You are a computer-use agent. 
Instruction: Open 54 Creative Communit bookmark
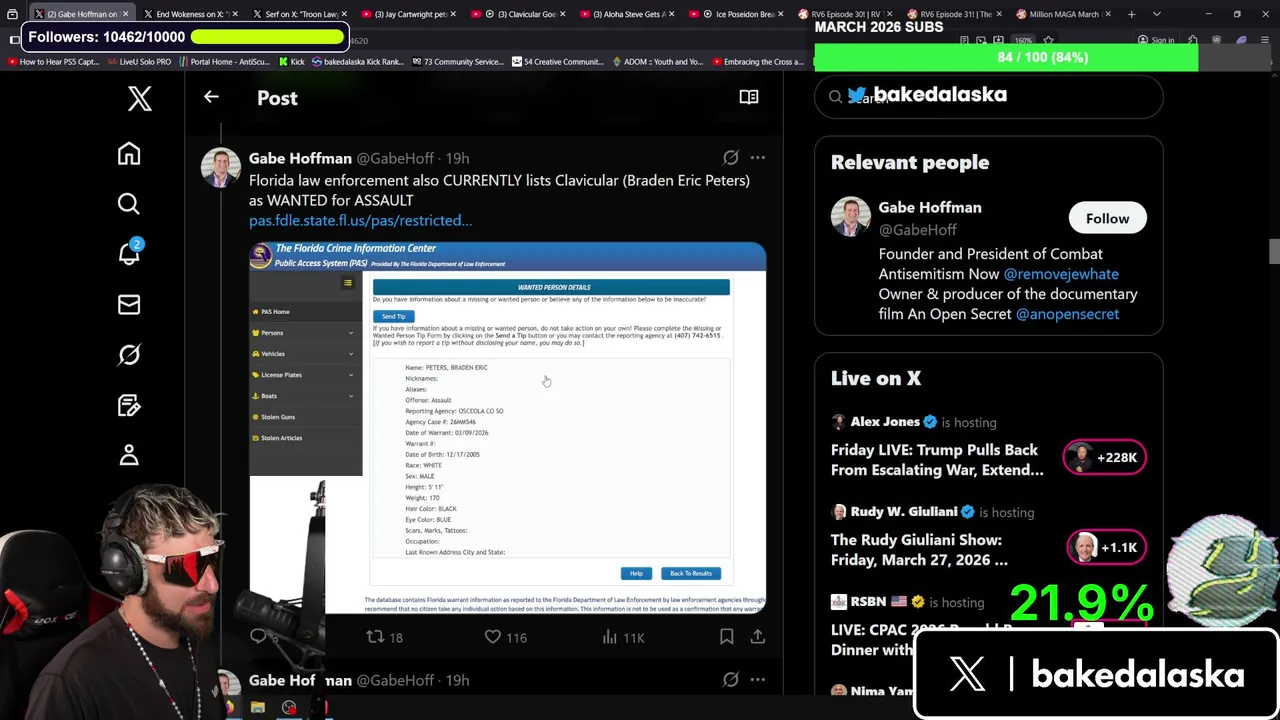tap(558, 62)
